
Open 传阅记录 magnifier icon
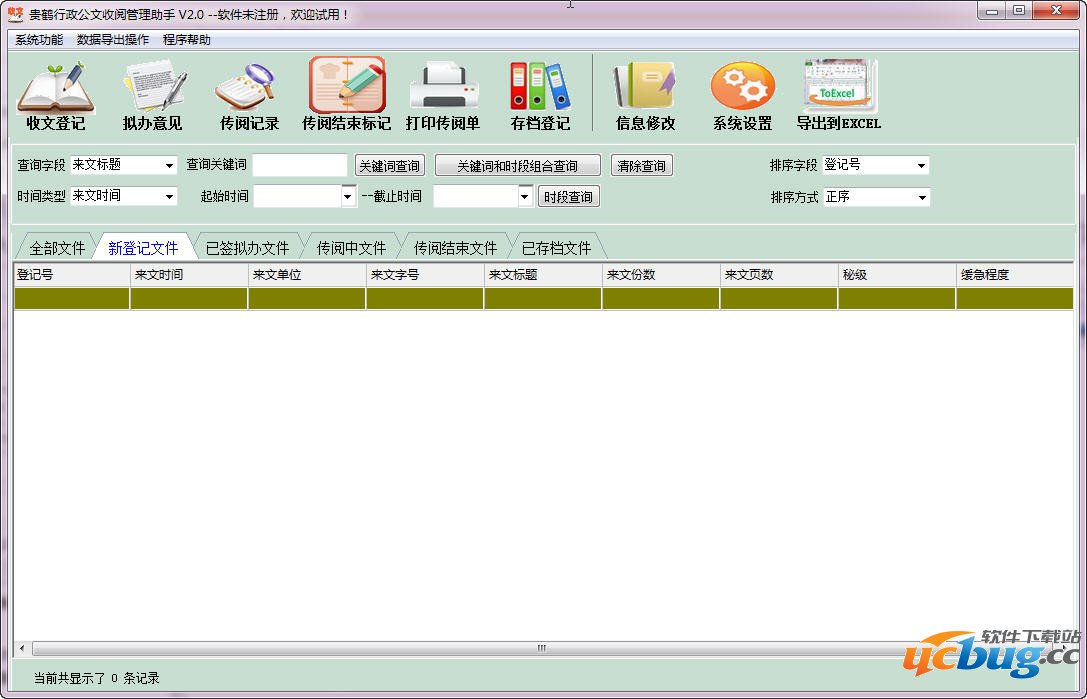coord(248,88)
